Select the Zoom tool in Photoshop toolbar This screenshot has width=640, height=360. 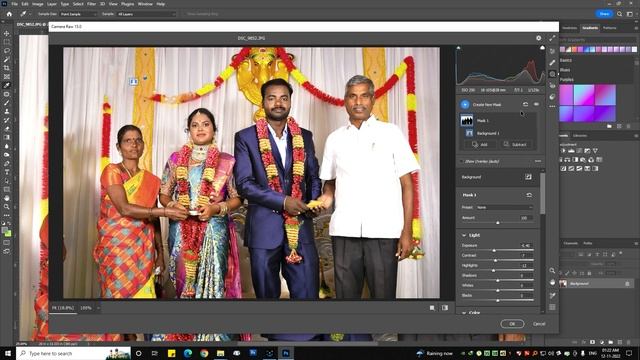pyautogui.click(x=7, y=207)
